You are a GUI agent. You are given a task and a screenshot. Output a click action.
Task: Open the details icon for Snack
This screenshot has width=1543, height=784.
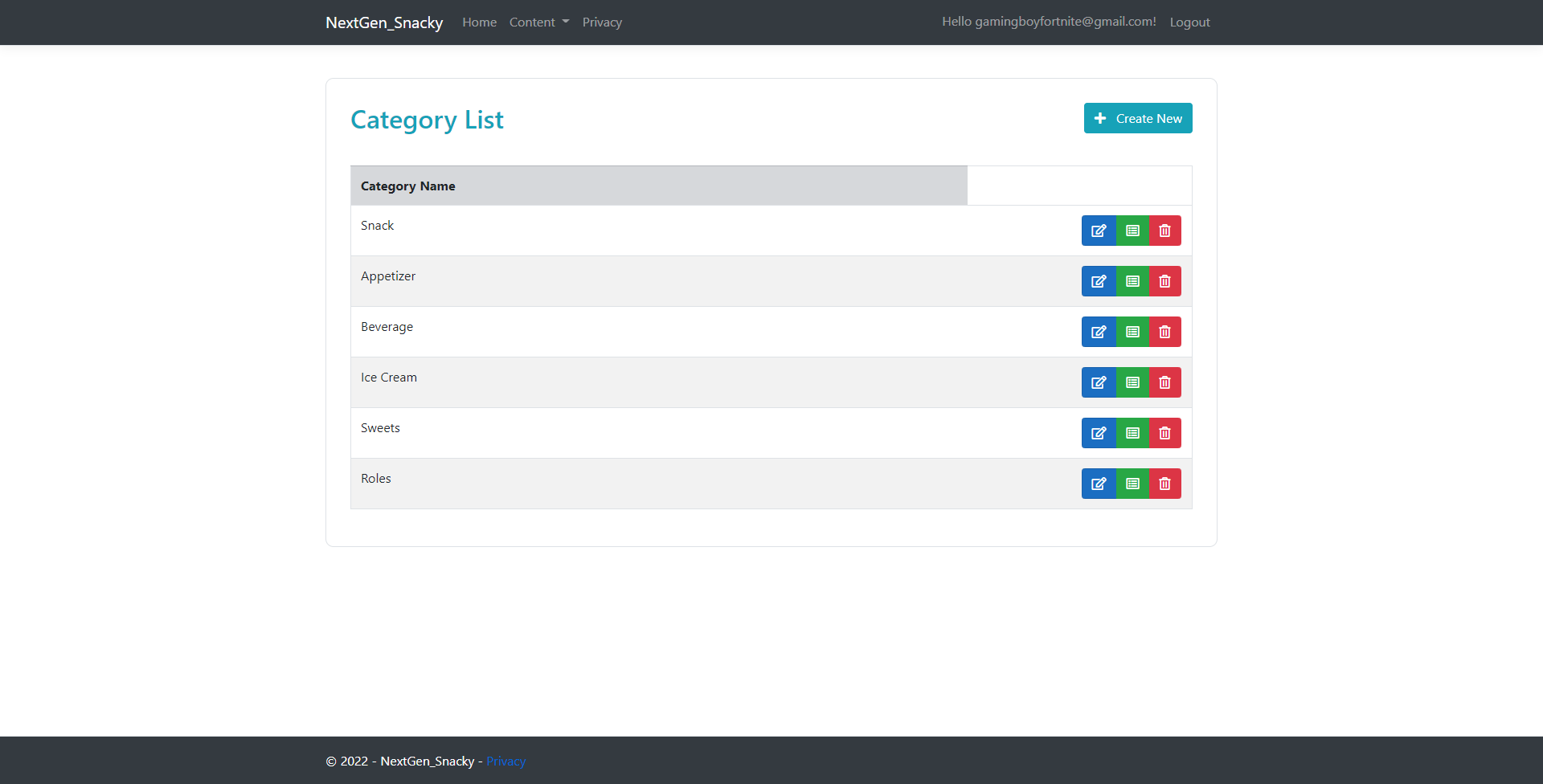1132,231
